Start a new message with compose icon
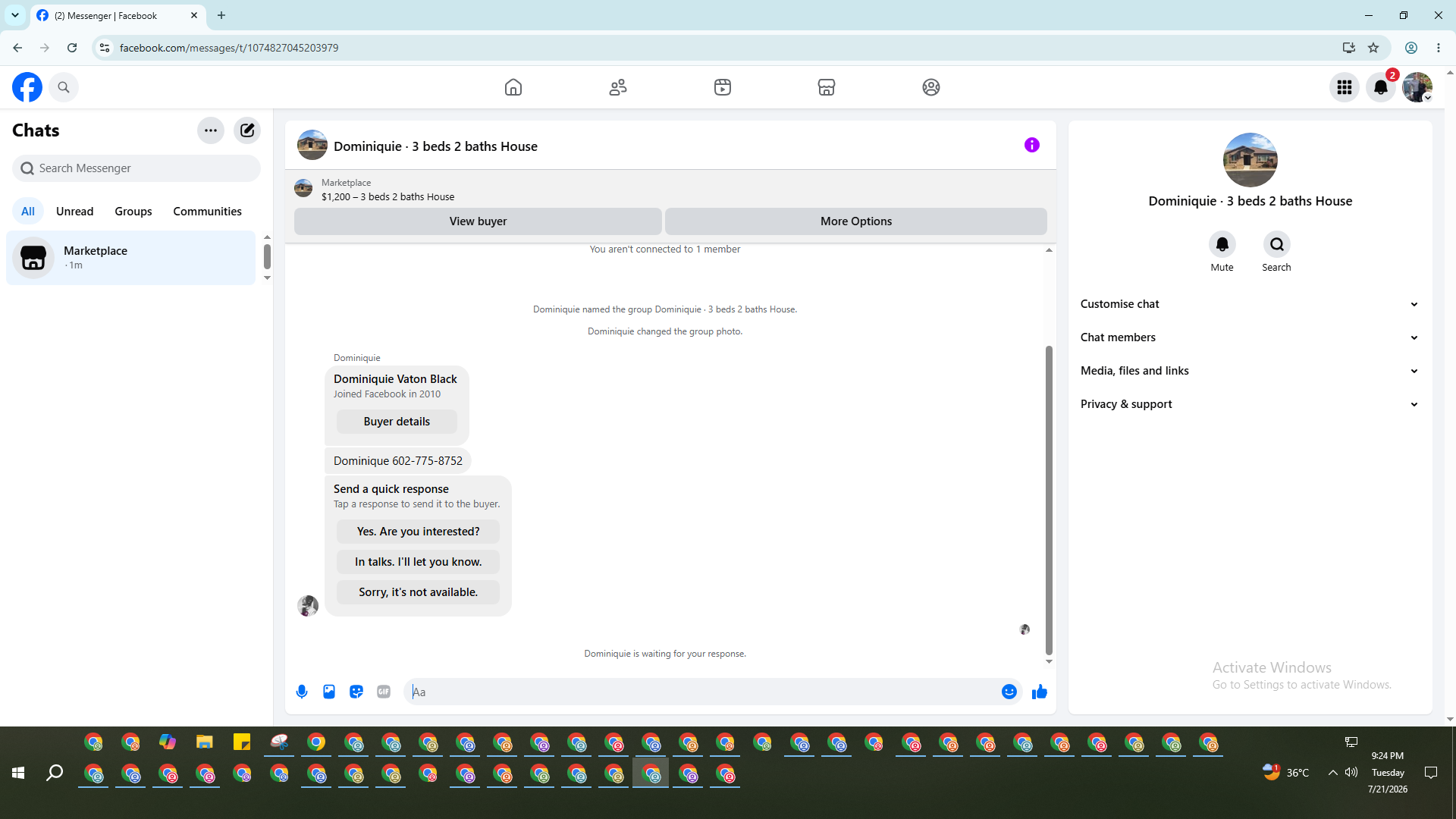Image resolution: width=1456 pixels, height=819 pixels. (247, 130)
